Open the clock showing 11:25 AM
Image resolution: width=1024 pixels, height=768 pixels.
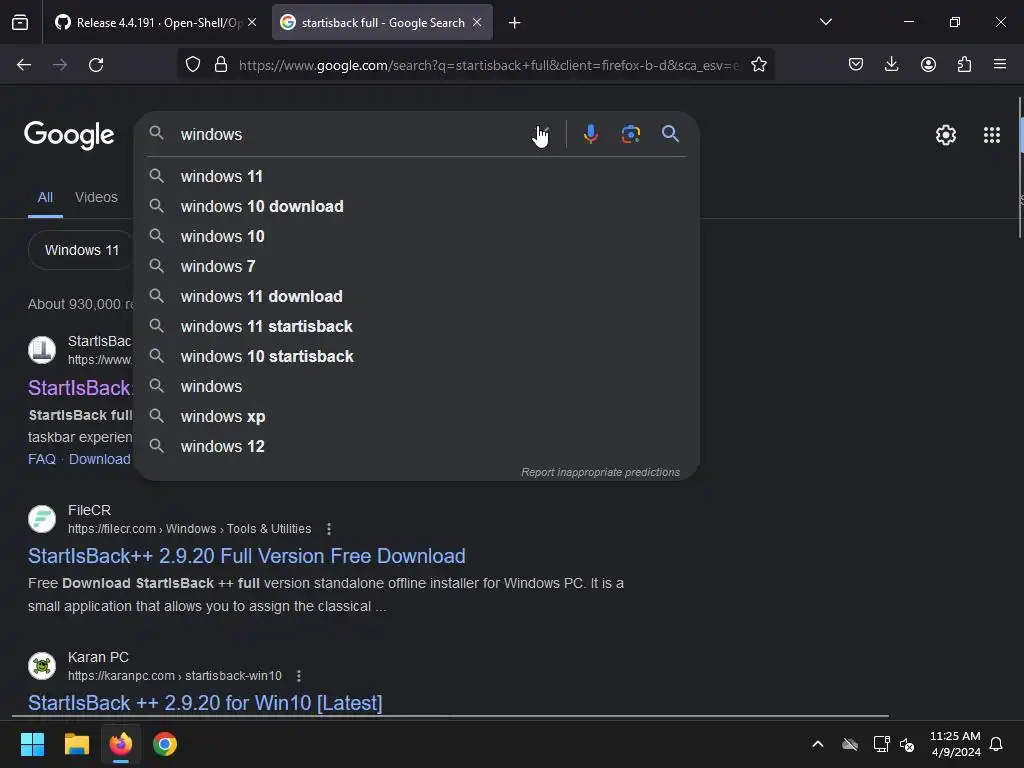click(955, 744)
